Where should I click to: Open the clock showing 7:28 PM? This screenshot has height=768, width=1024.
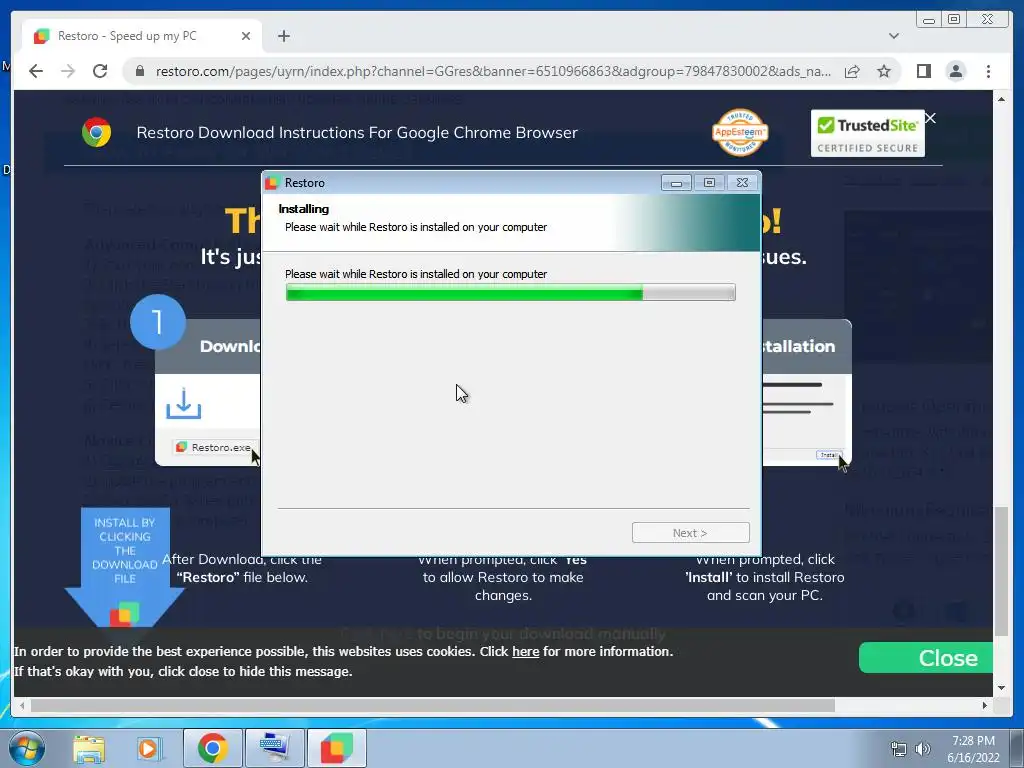click(973, 748)
